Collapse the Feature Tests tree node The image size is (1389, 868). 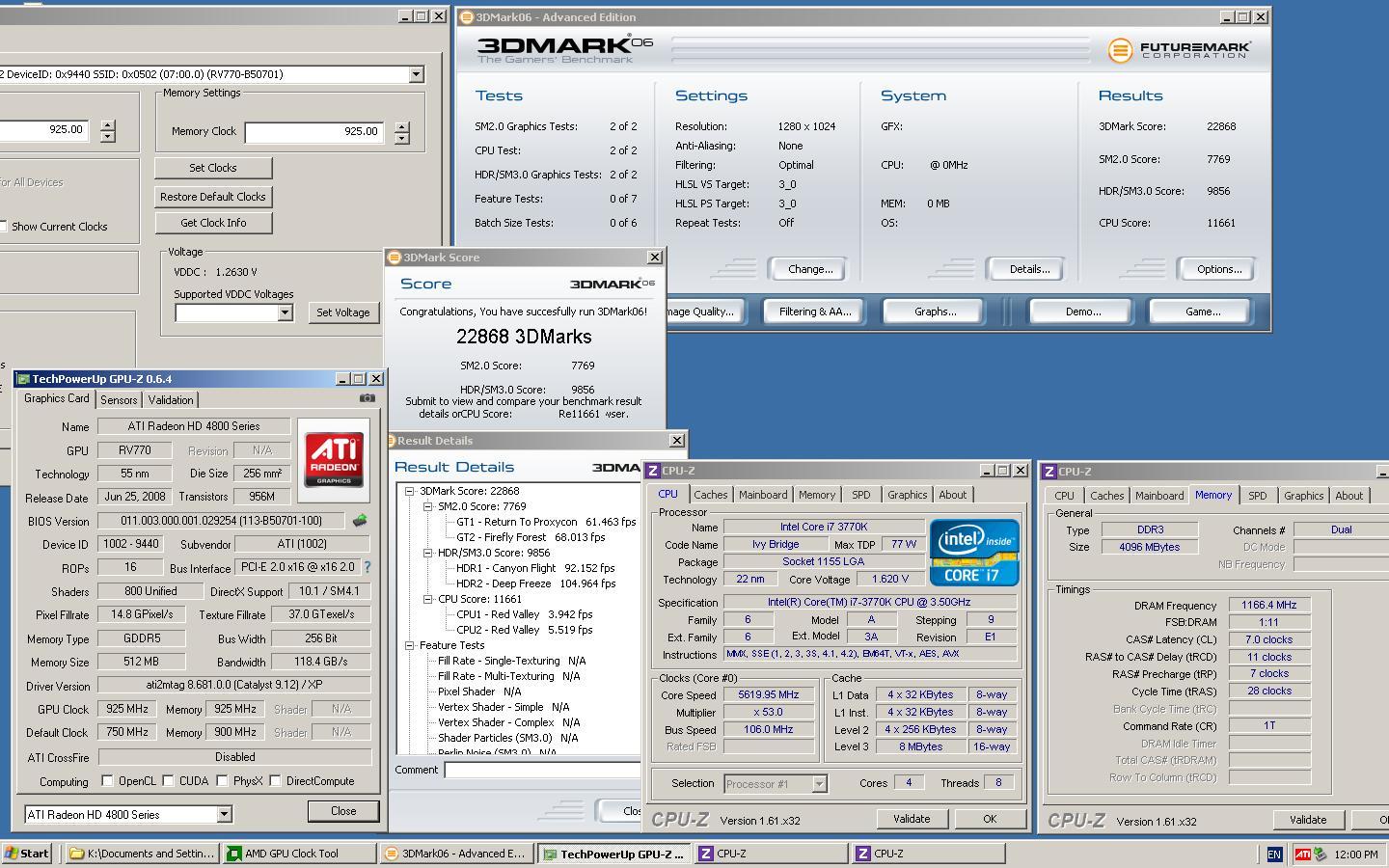click(409, 645)
